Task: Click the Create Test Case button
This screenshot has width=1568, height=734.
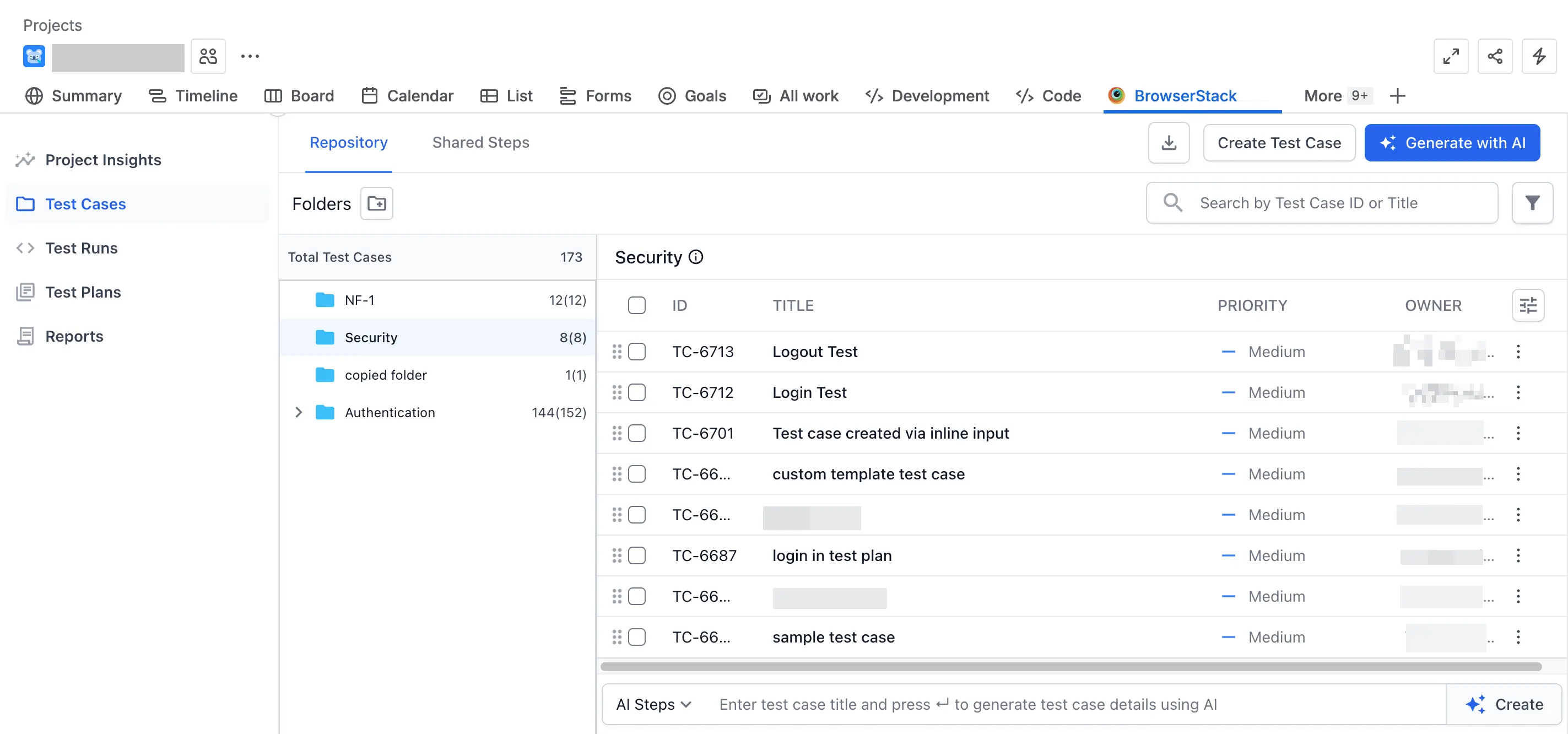Action: click(x=1278, y=143)
